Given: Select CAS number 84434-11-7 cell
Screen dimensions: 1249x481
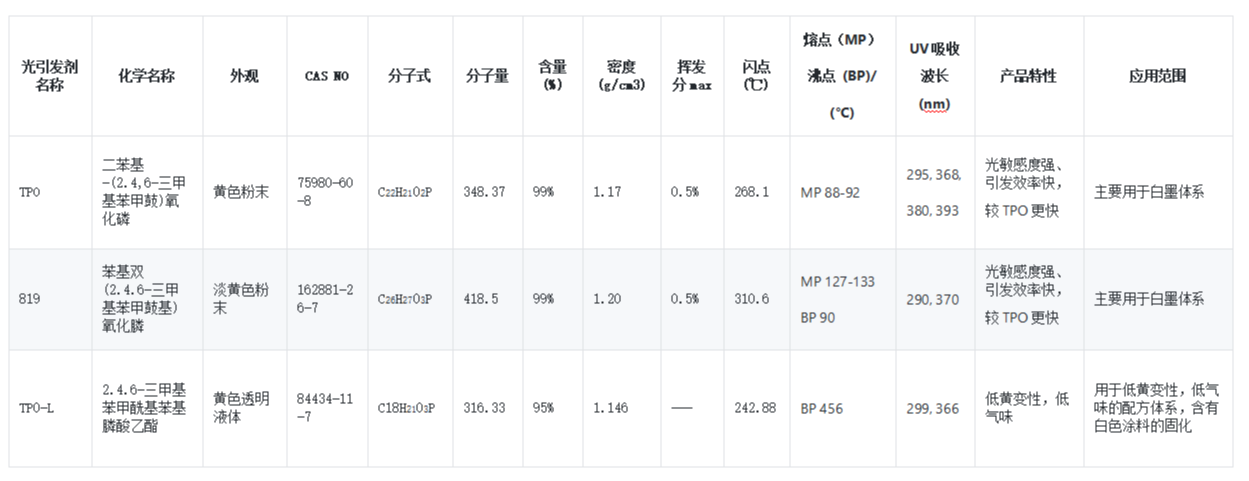Looking at the screenshot, I should coord(327,408).
